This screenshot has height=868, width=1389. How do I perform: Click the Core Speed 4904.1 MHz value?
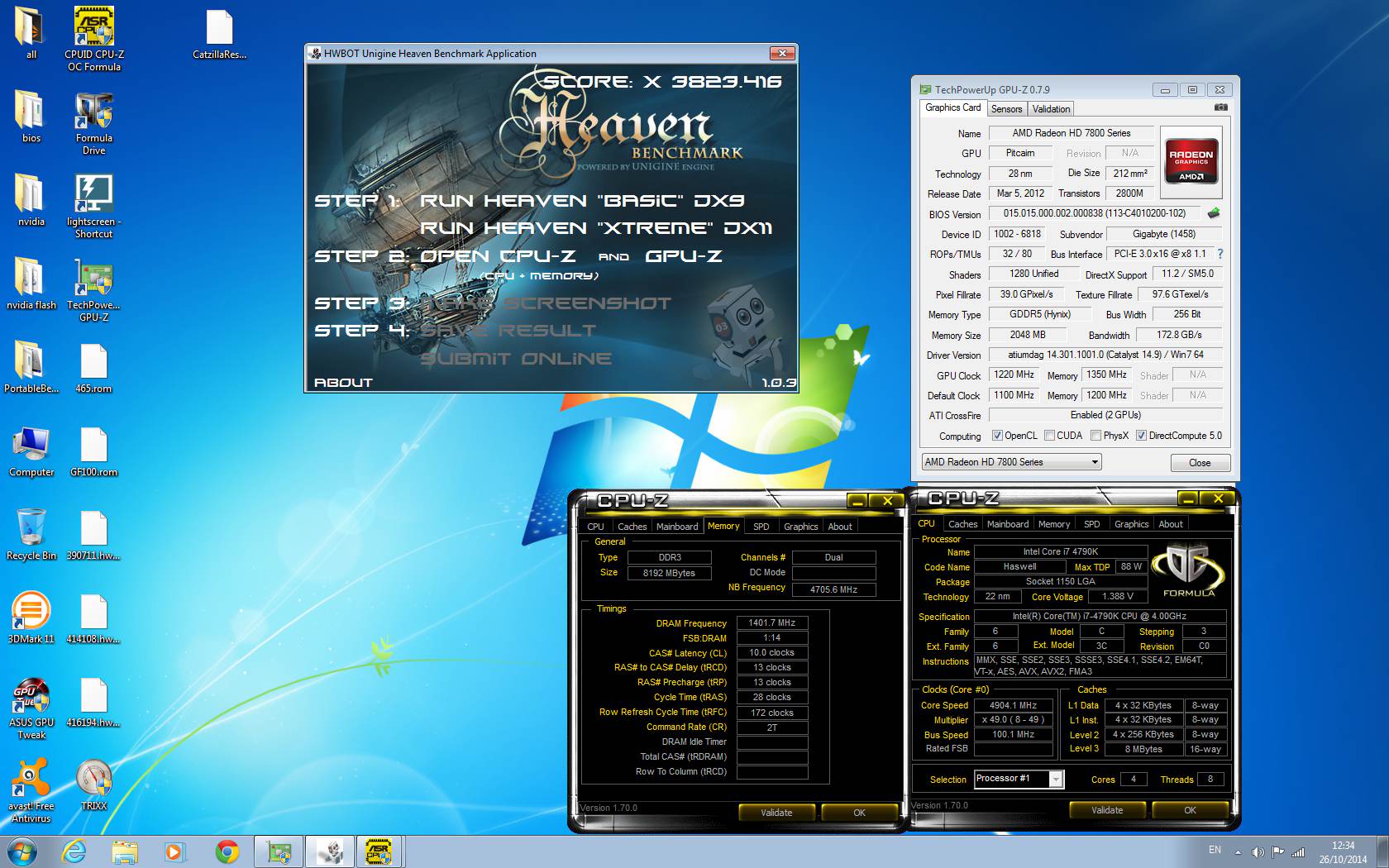point(1013,705)
